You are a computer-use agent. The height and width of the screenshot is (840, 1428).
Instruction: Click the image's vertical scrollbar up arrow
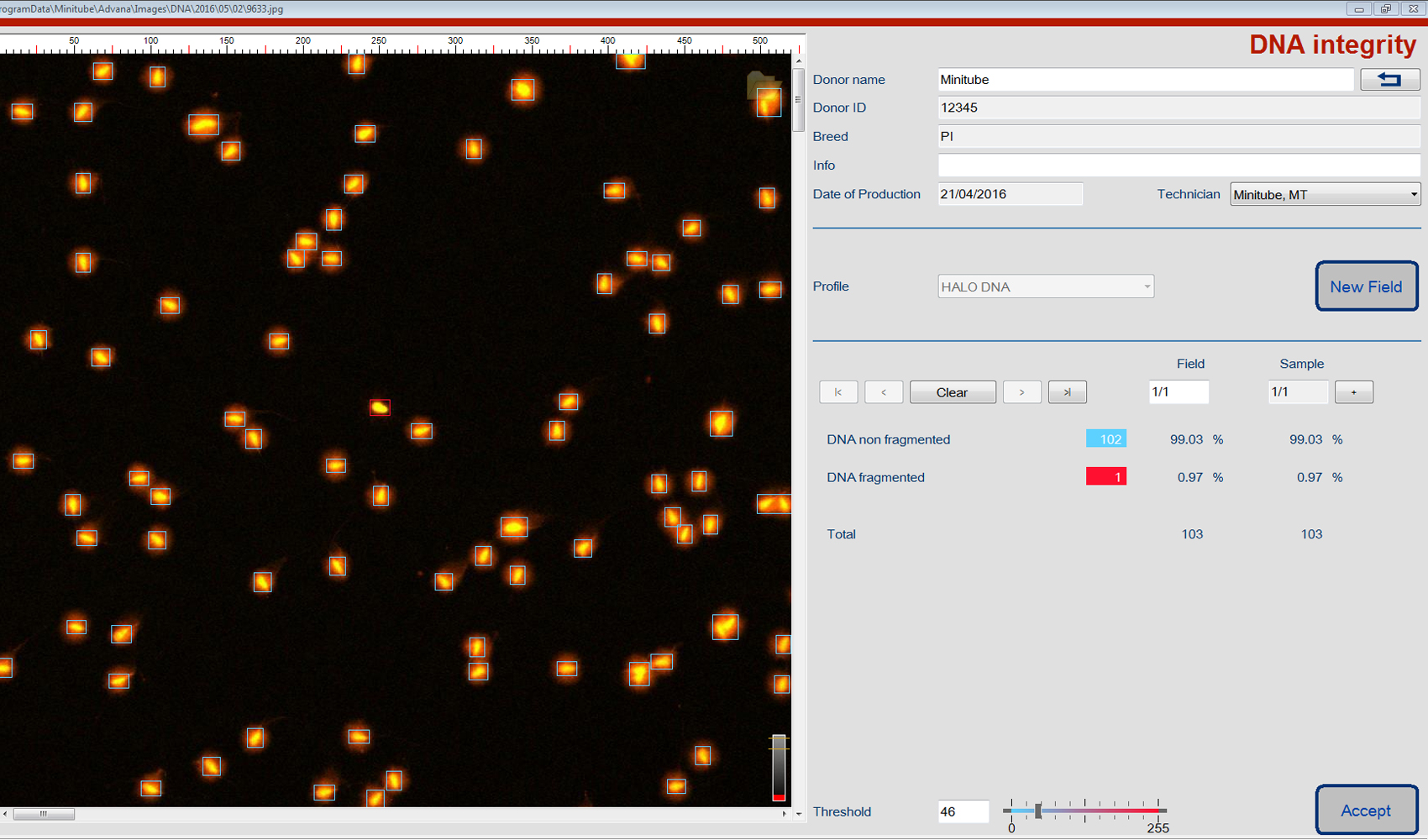pos(798,60)
